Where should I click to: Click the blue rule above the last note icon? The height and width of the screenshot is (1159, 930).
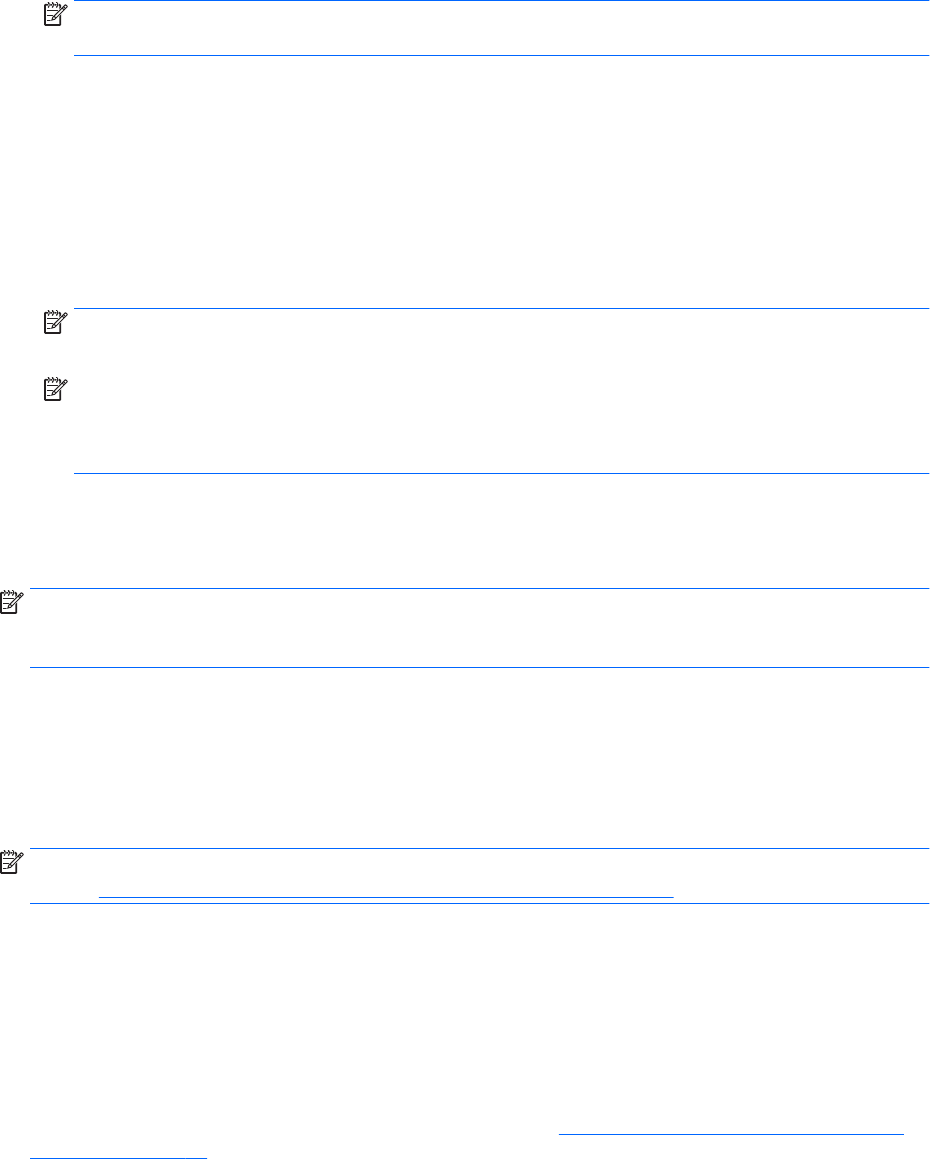pos(480,849)
